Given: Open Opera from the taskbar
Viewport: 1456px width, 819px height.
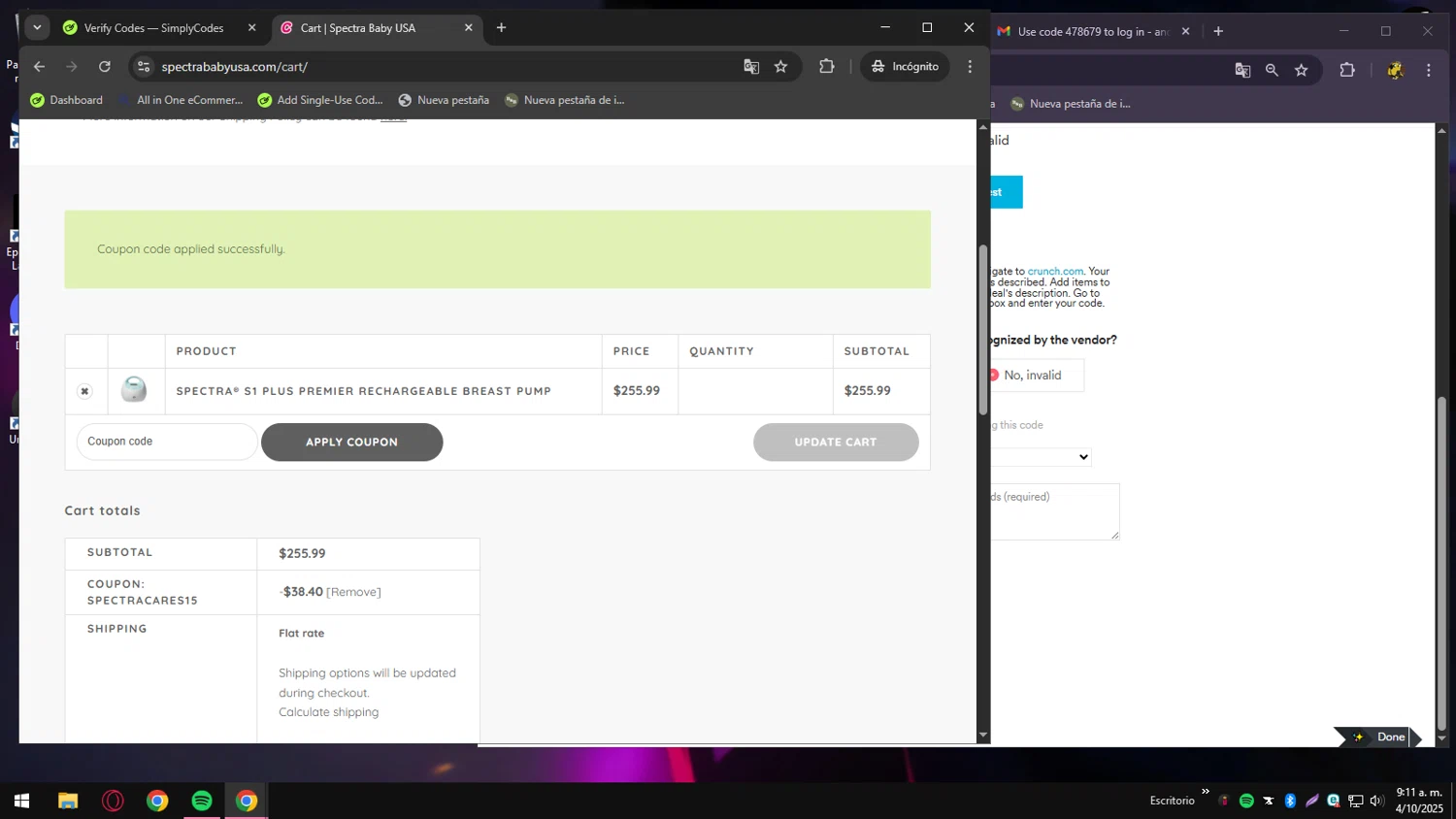Looking at the screenshot, I should click(x=113, y=801).
